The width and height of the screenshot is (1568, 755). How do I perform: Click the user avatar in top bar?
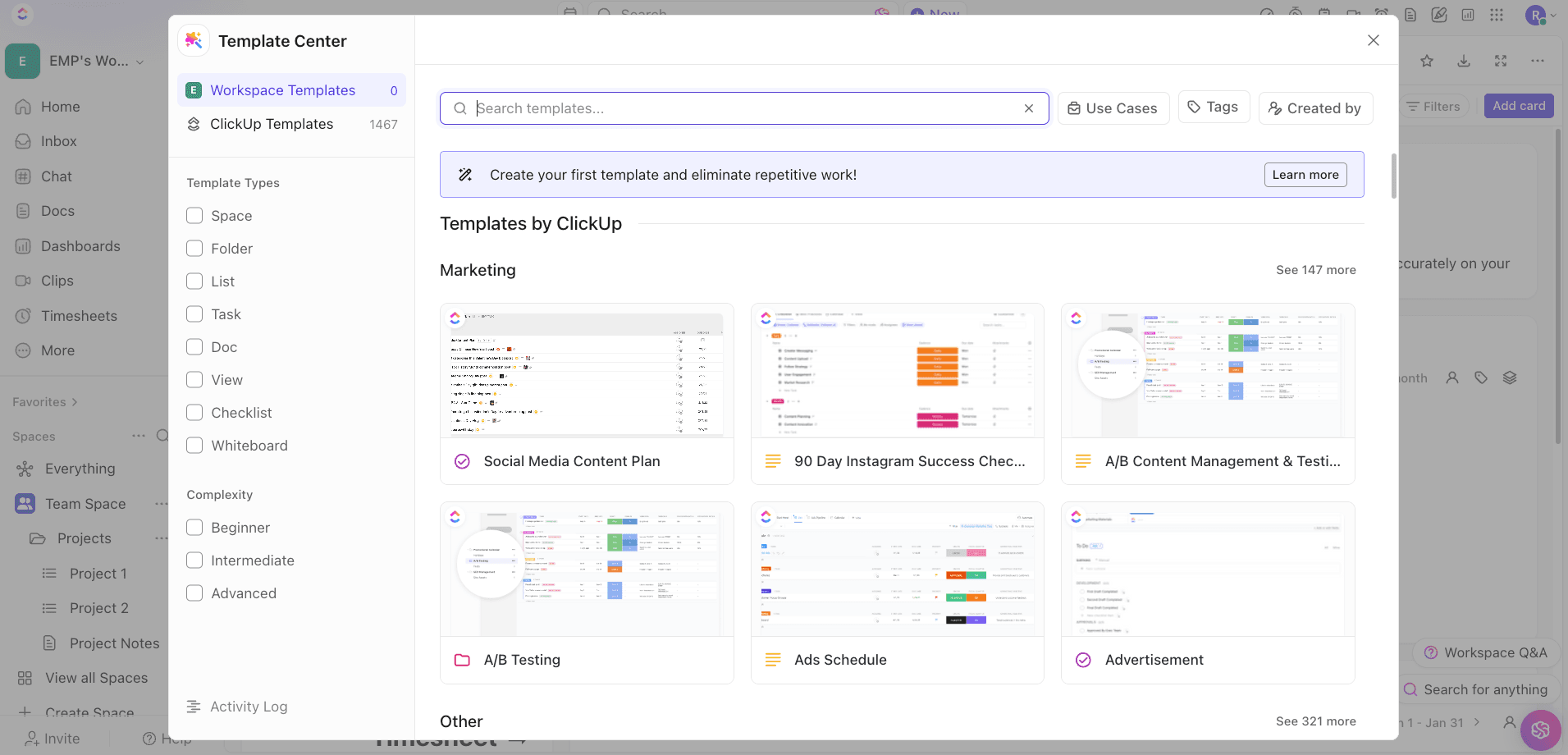[x=1535, y=15]
